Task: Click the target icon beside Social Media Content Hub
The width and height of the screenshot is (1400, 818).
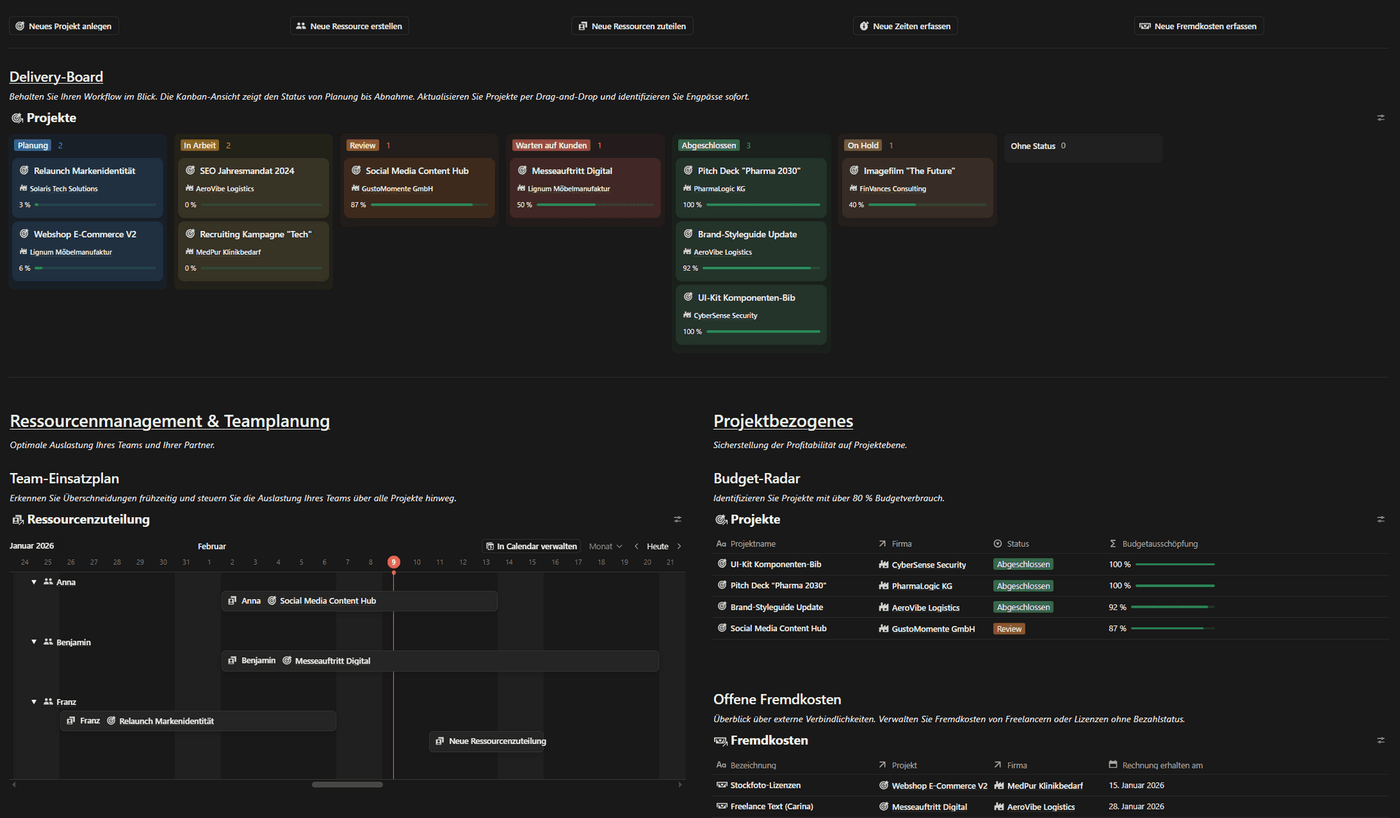Action: pos(720,628)
